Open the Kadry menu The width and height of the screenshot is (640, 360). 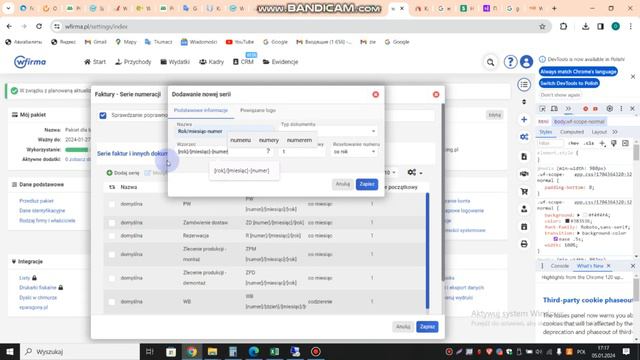click(211, 62)
